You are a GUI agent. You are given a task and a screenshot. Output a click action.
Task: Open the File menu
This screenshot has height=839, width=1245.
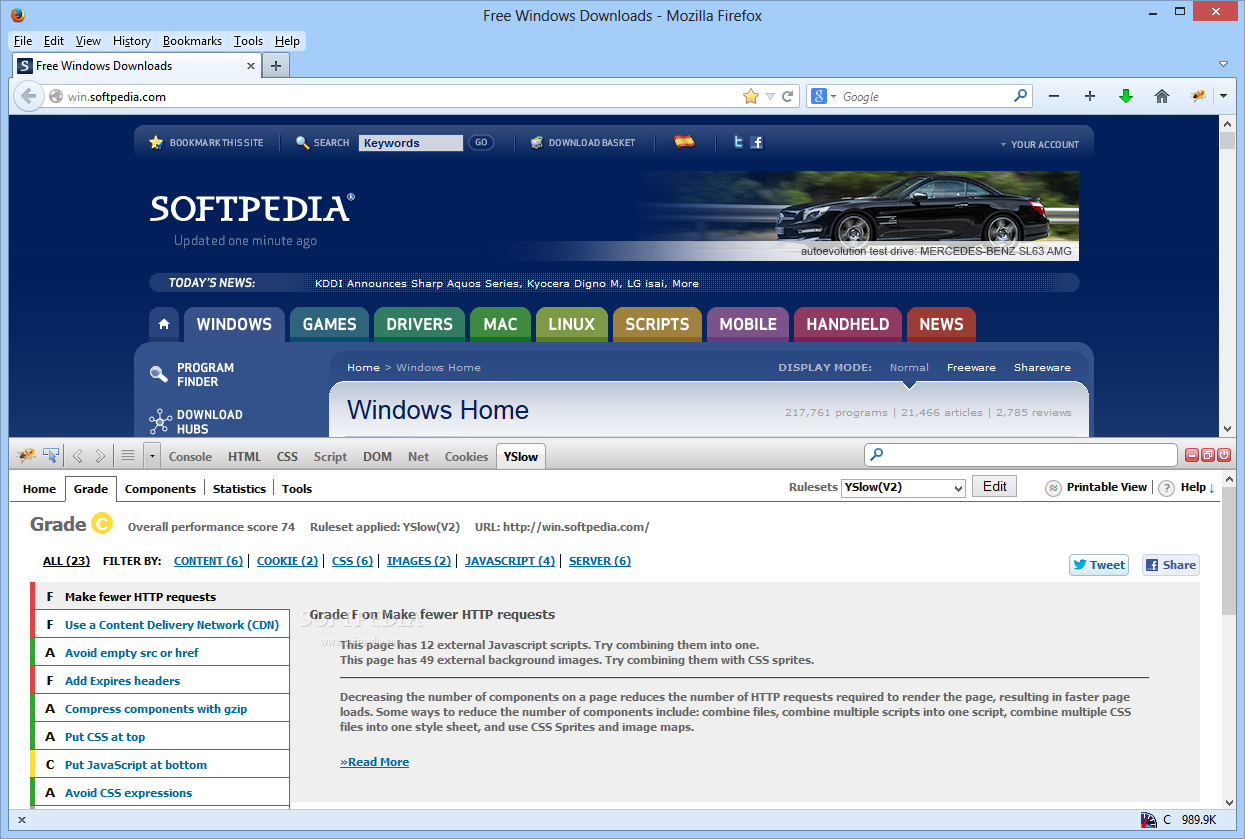click(x=23, y=41)
